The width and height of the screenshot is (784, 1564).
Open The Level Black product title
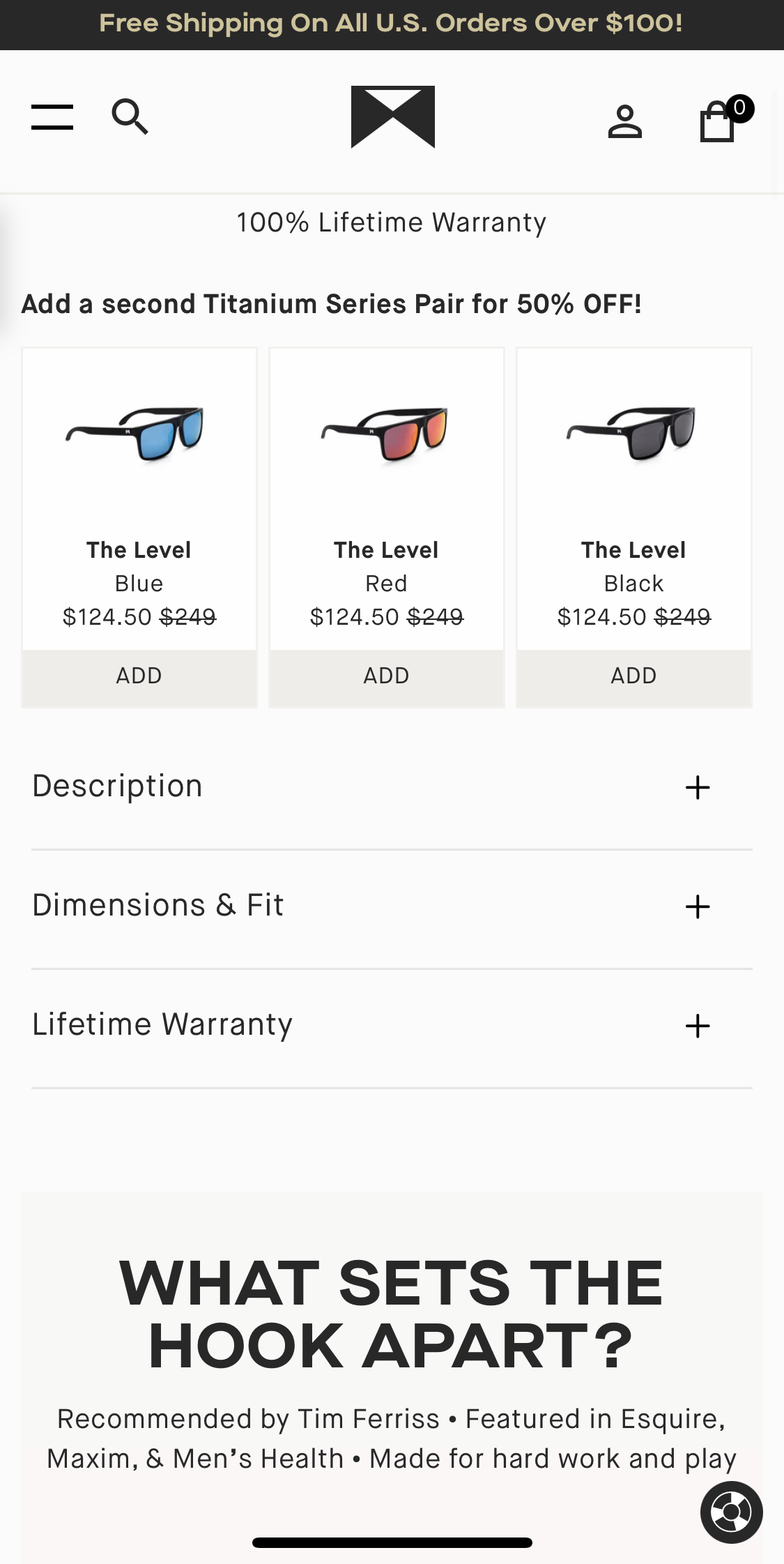633,550
